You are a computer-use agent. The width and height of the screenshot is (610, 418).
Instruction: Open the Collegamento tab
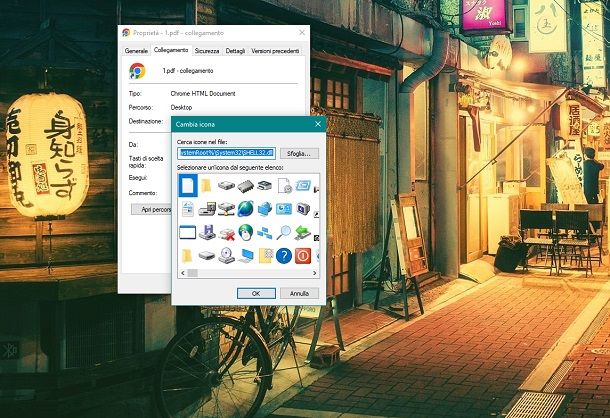(x=171, y=50)
